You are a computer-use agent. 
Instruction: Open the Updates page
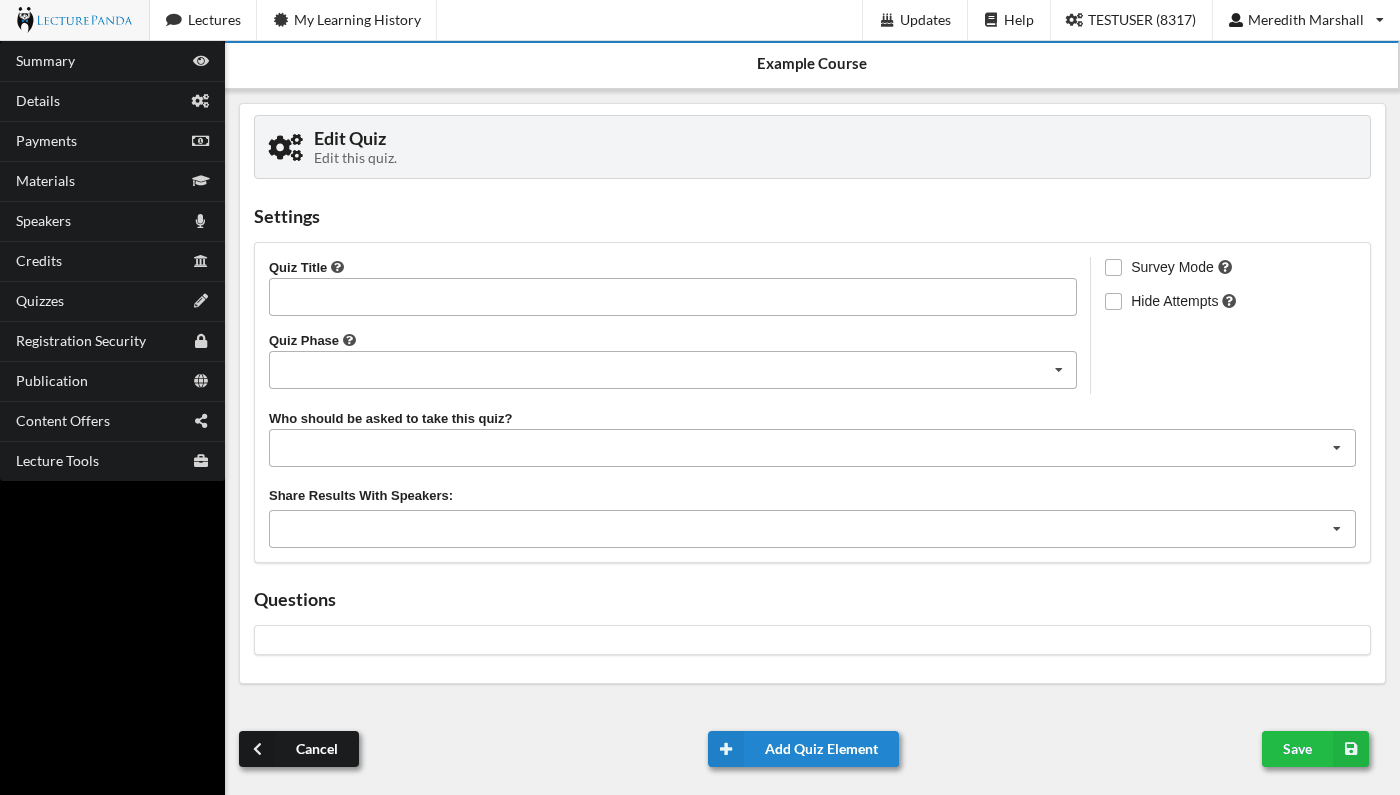[x=915, y=20]
